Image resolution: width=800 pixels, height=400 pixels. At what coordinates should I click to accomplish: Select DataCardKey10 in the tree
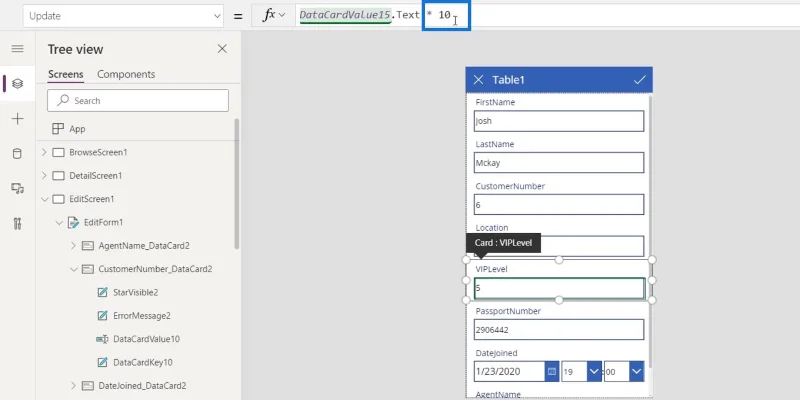click(x=143, y=362)
